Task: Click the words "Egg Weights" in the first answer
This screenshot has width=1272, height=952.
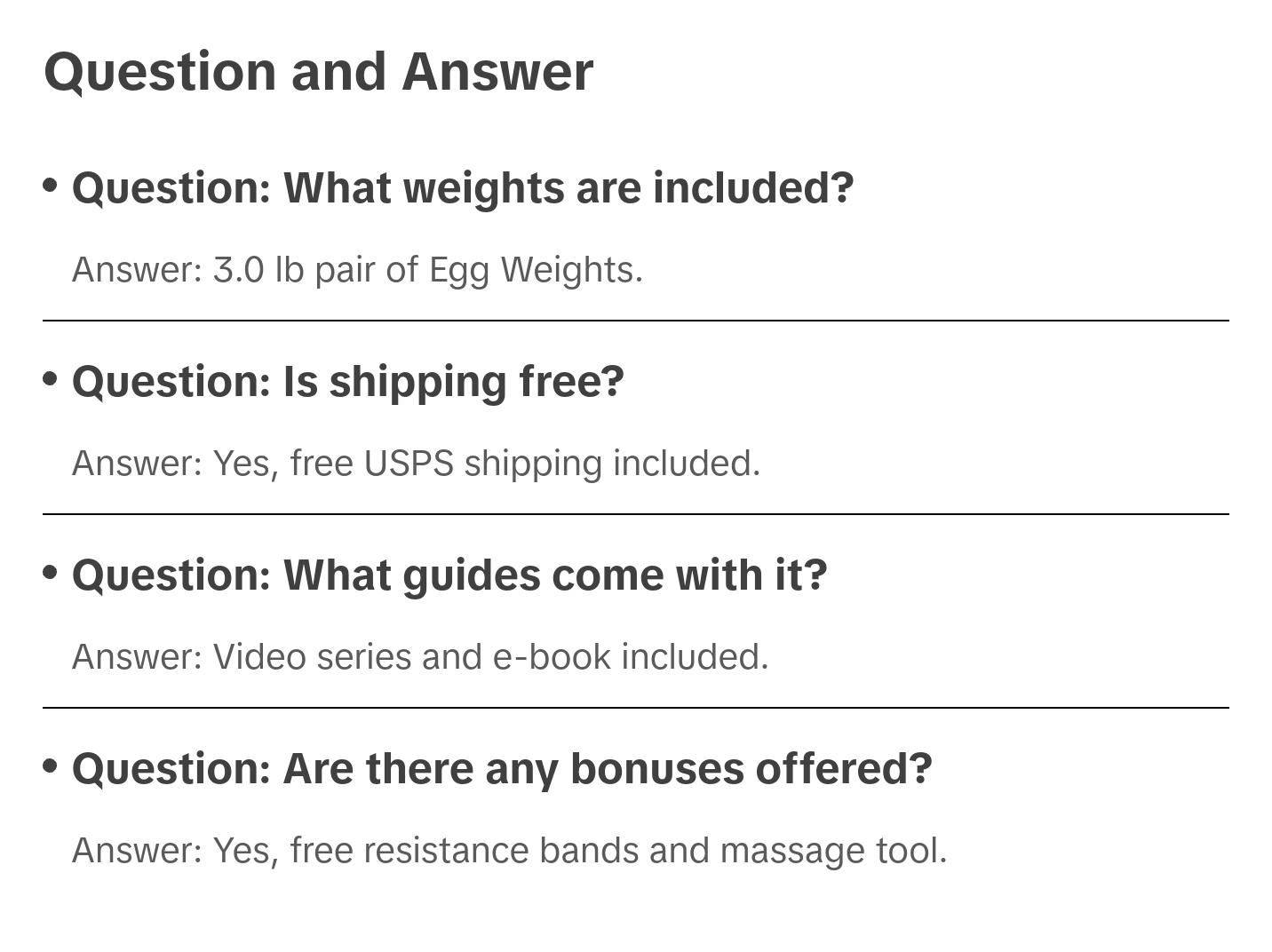Action: pyautogui.click(x=535, y=270)
